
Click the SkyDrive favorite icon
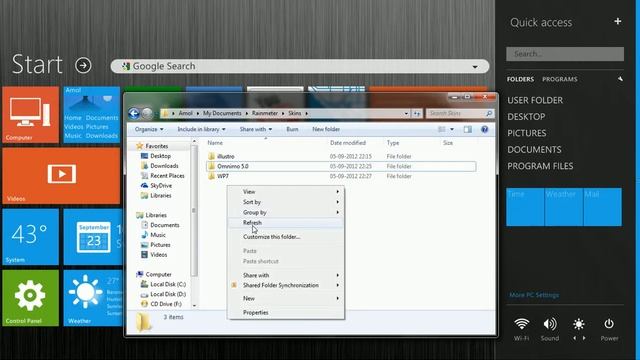(144, 185)
